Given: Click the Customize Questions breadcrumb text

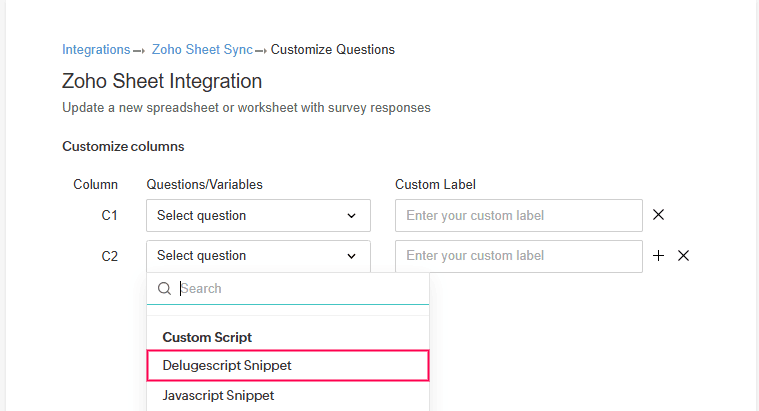Looking at the screenshot, I should (332, 49).
